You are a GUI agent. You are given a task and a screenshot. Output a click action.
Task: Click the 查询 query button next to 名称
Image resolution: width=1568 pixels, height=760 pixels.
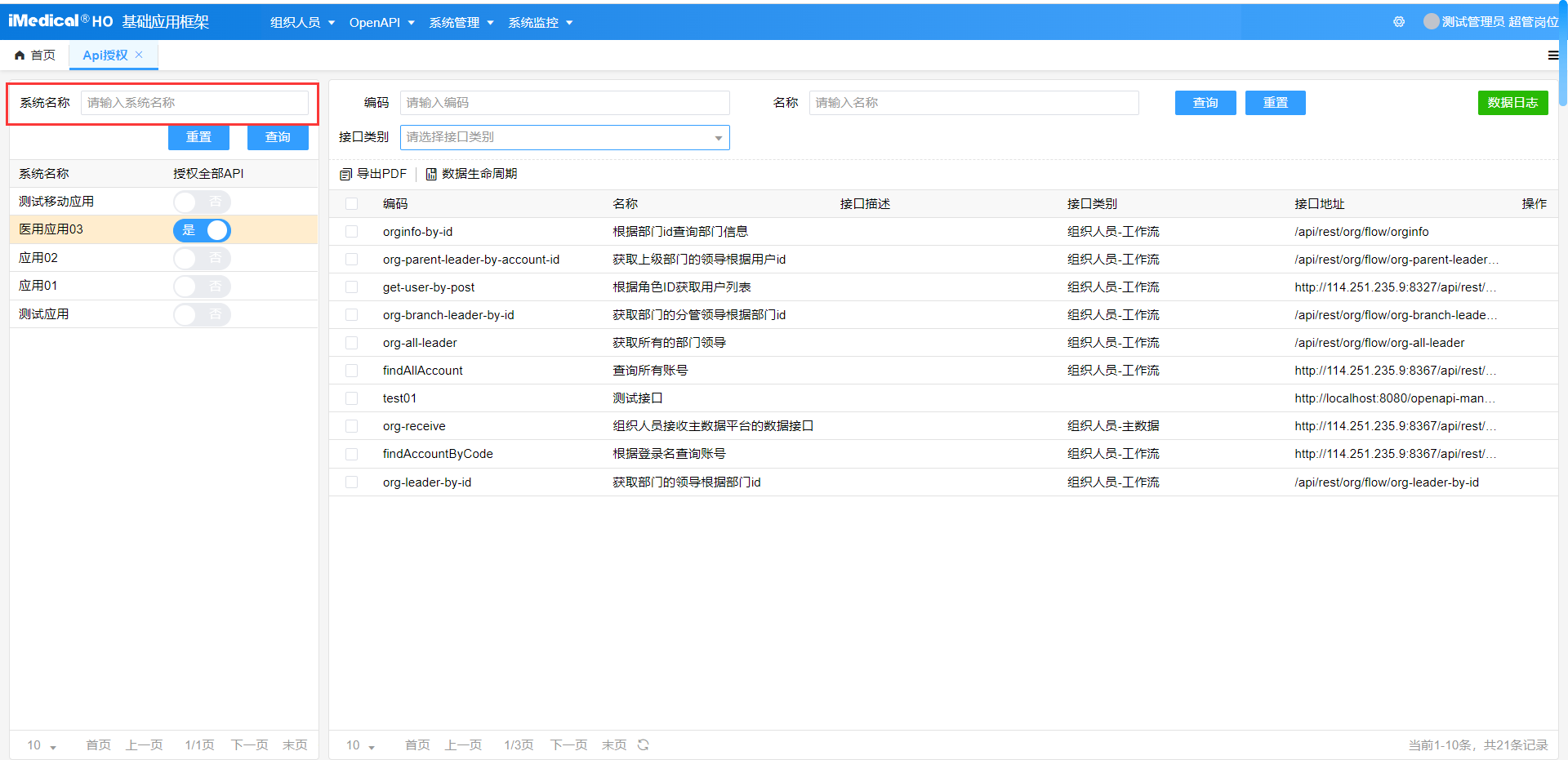tap(1205, 103)
